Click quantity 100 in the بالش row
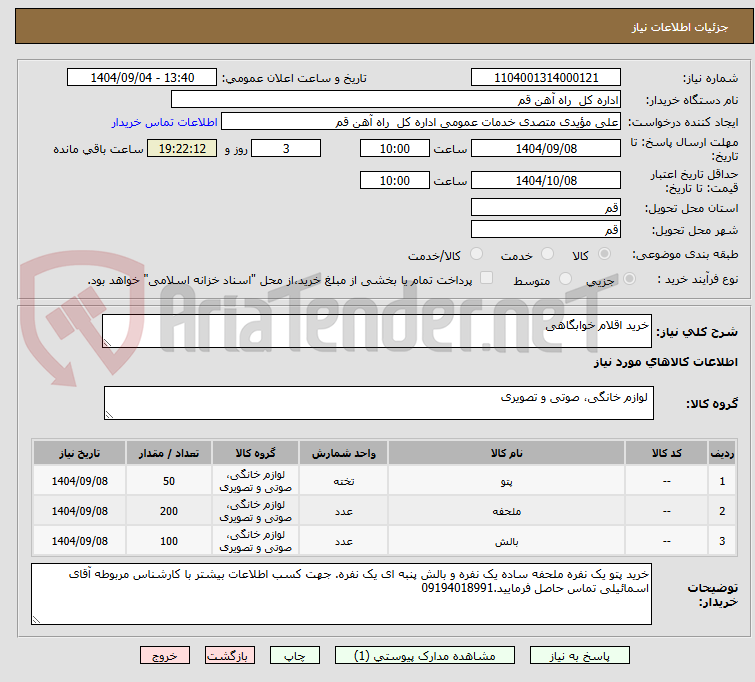This screenshot has width=755, height=682. pos(169,541)
